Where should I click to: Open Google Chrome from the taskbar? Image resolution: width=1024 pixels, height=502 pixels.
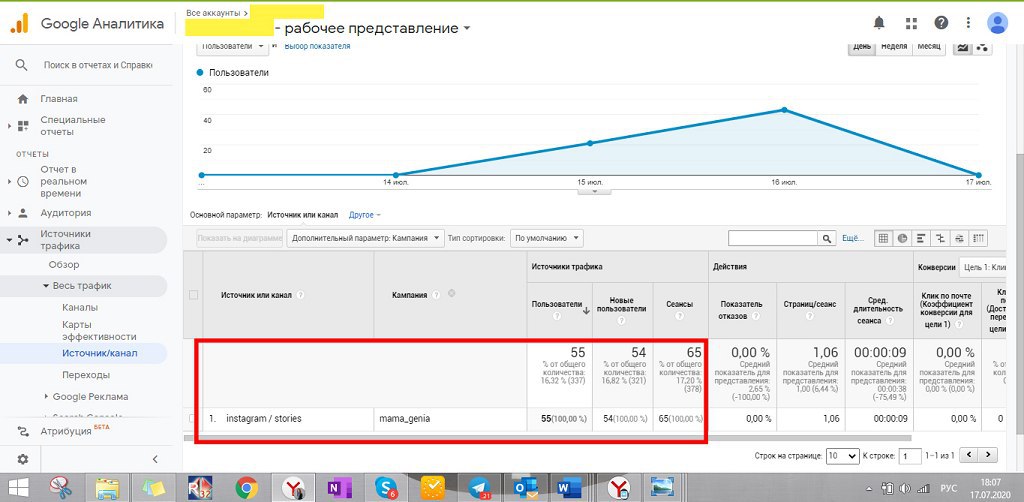tap(246, 487)
